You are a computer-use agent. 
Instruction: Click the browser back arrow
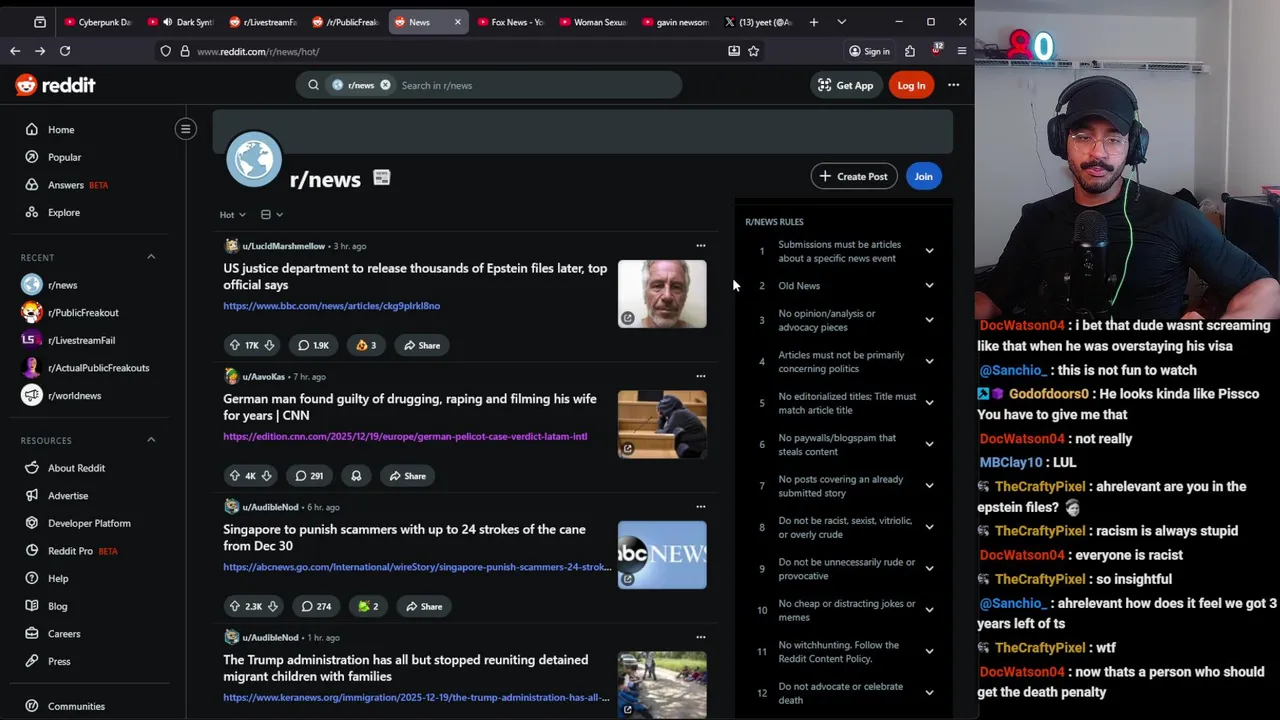[15, 51]
